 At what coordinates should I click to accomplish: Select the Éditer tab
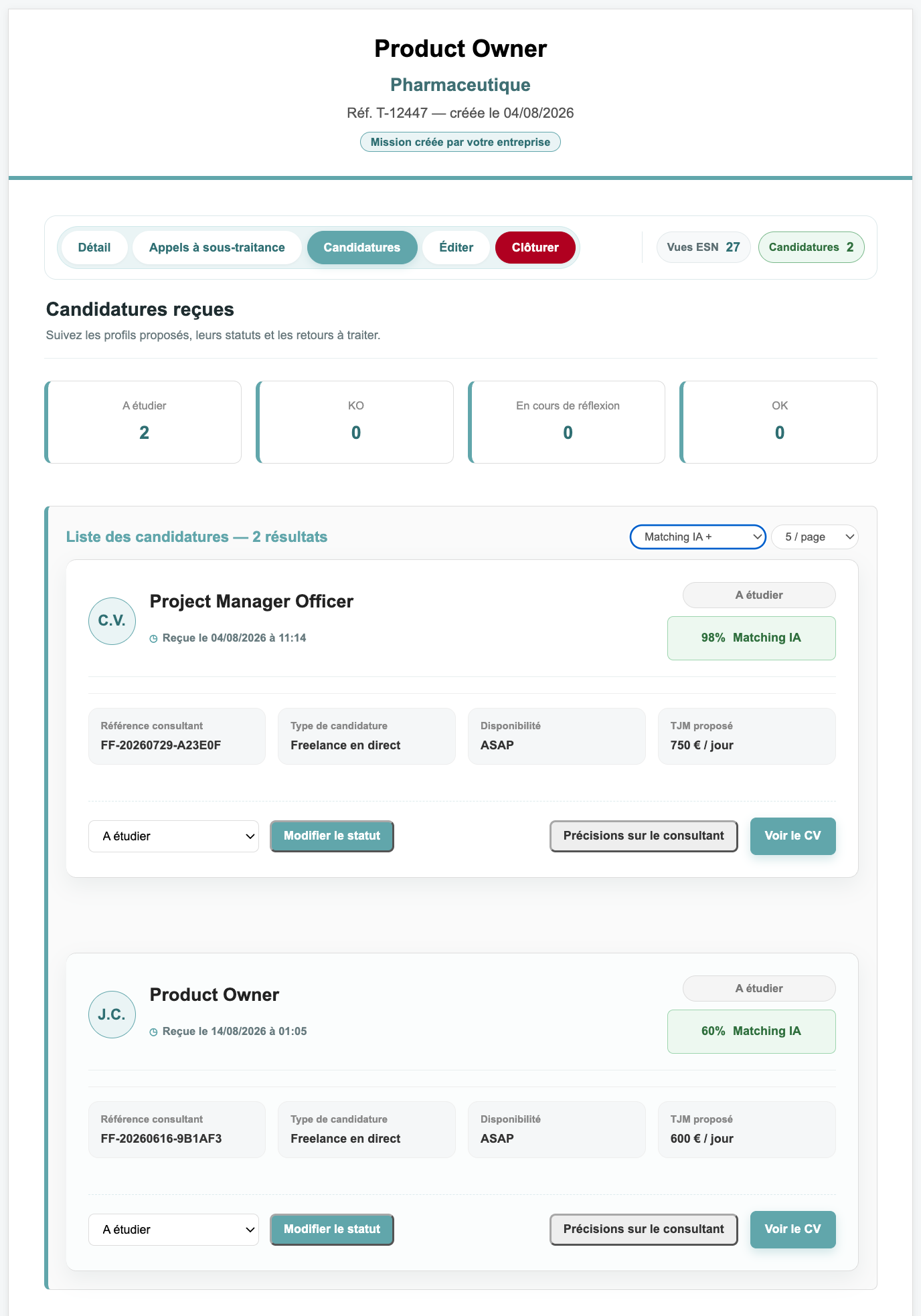click(x=456, y=248)
